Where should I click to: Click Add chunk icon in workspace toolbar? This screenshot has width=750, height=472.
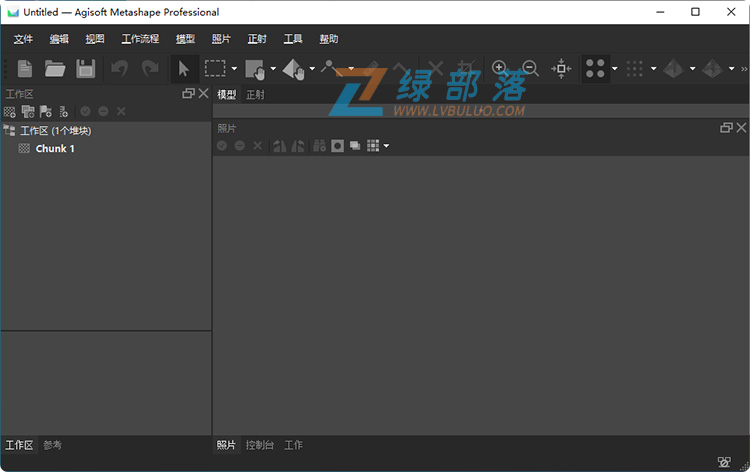coord(10,111)
